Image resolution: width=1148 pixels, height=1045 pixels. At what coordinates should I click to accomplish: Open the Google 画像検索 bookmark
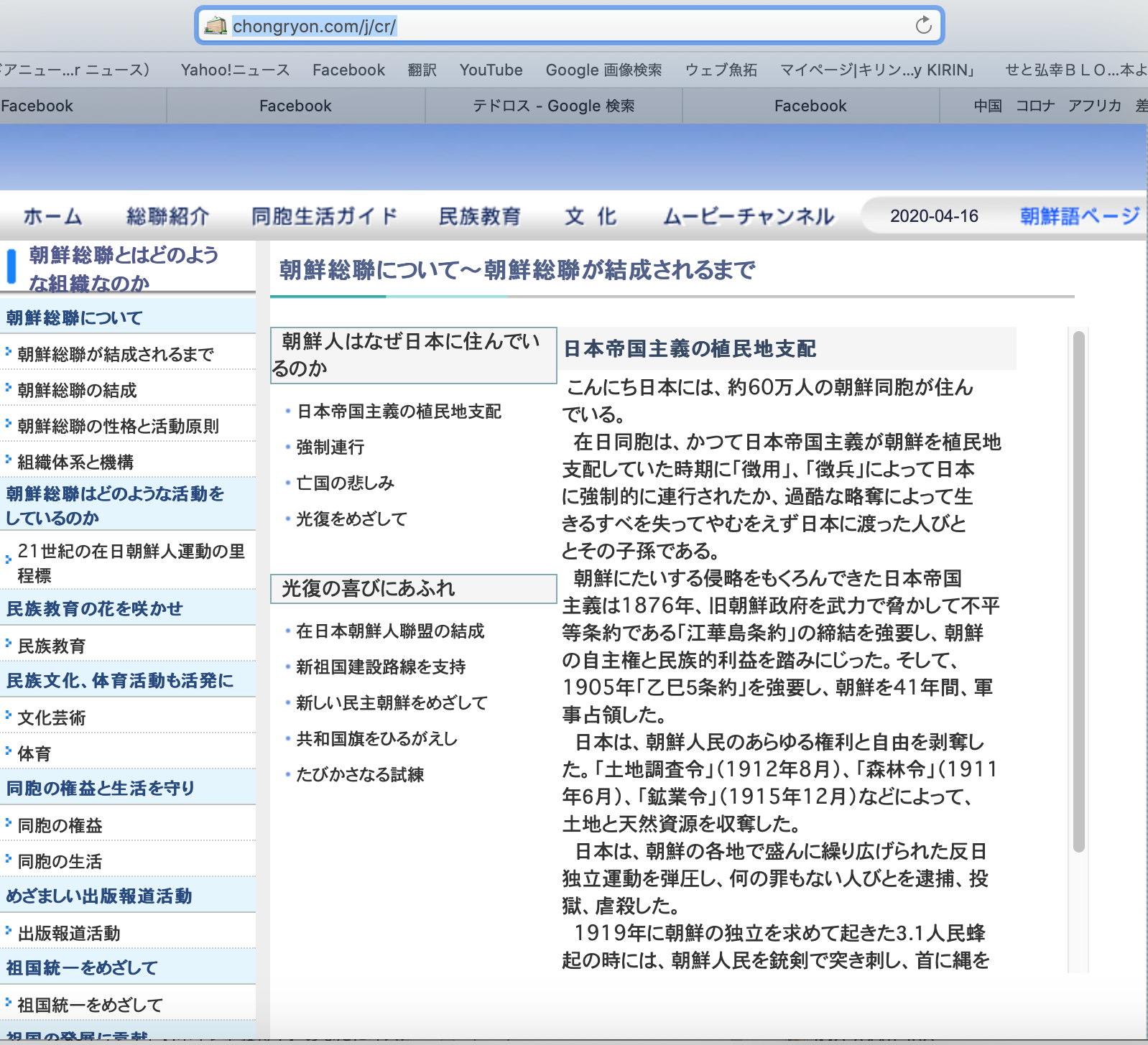point(603,70)
